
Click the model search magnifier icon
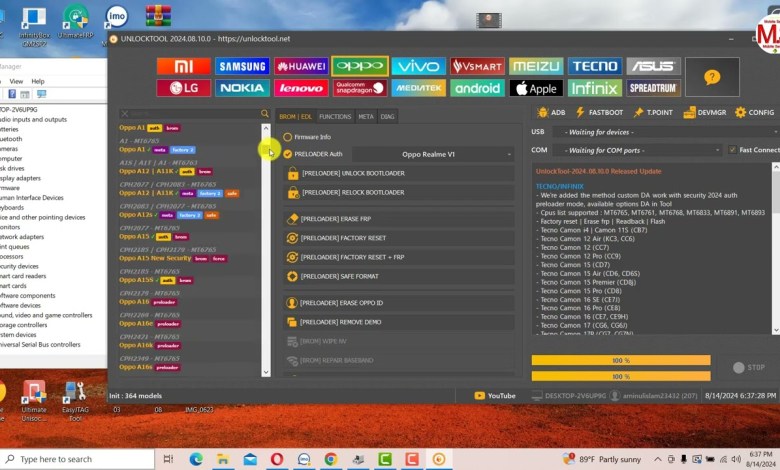pyautogui.click(x=265, y=114)
